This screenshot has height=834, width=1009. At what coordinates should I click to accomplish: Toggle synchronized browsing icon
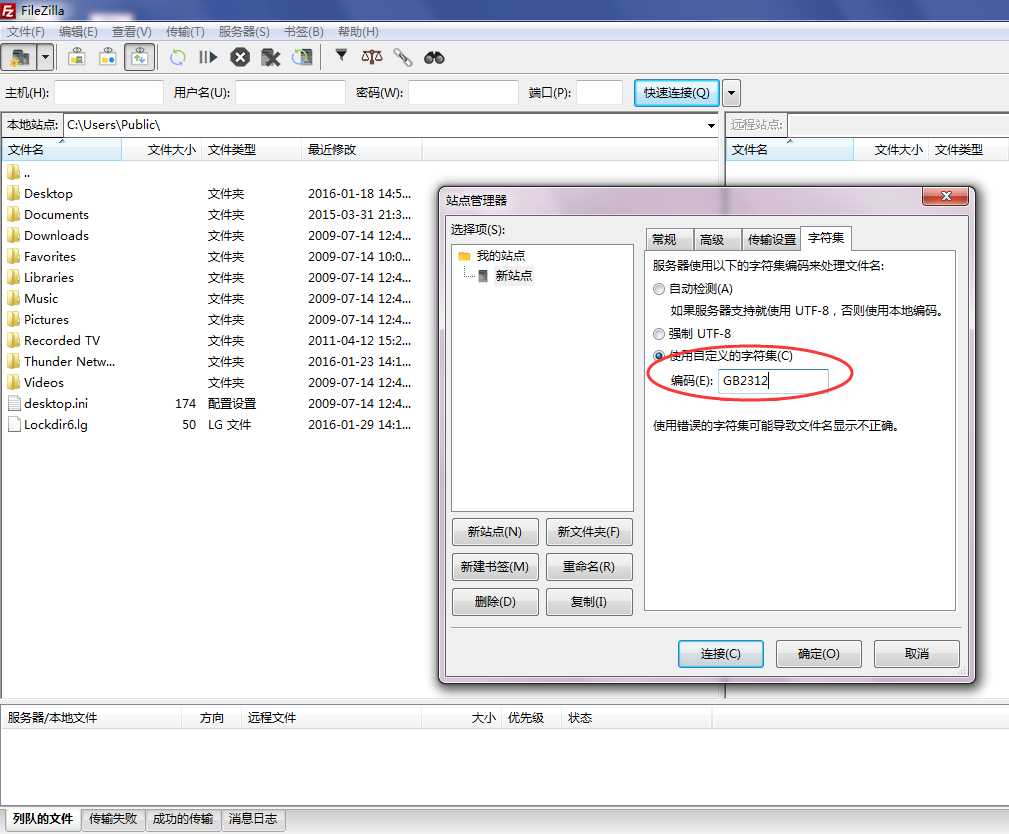[403, 58]
